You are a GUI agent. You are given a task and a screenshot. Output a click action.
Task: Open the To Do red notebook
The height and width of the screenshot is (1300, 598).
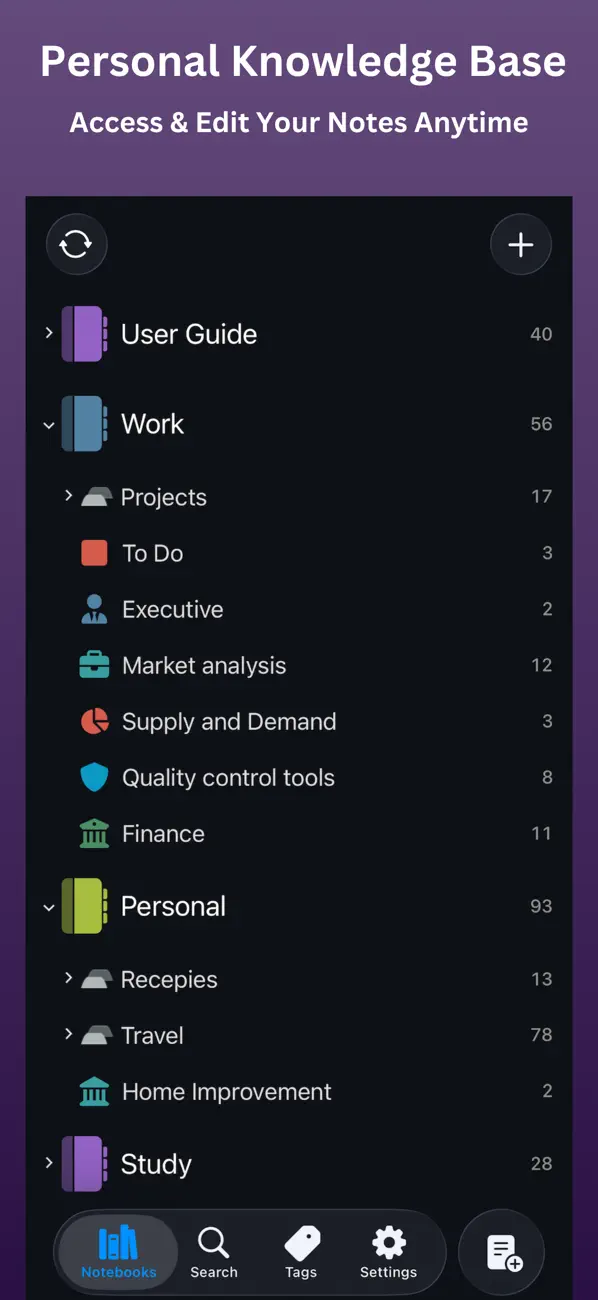(x=95, y=553)
